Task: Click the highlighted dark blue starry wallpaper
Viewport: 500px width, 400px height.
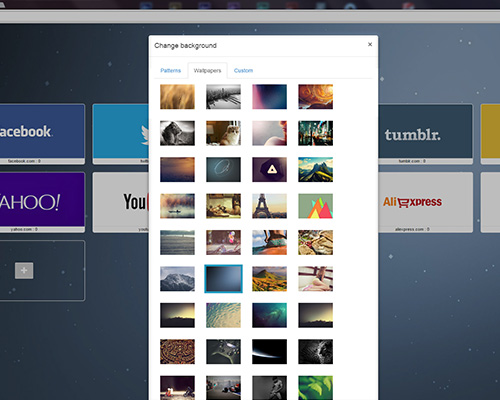Action: pyautogui.click(x=223, y=279)
